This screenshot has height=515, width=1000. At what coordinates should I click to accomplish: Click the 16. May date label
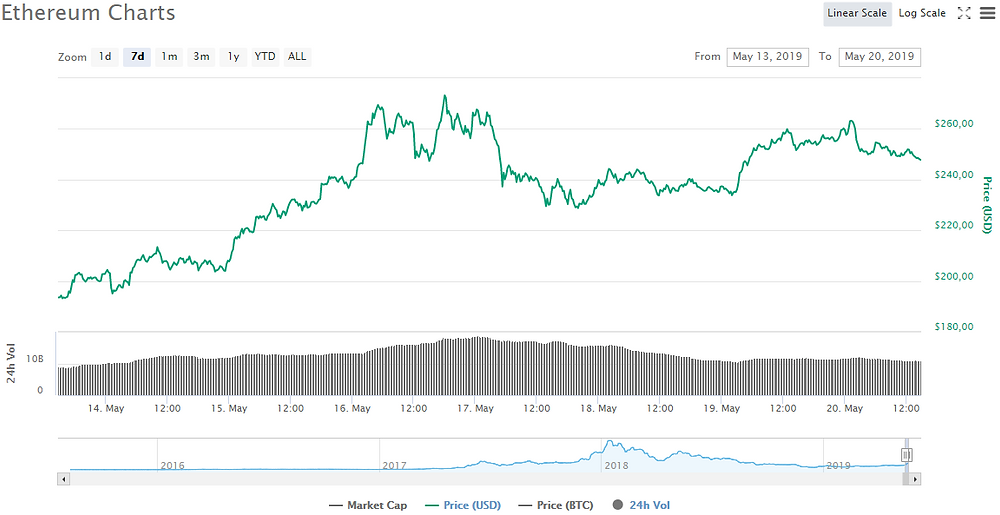coord(352,409)
